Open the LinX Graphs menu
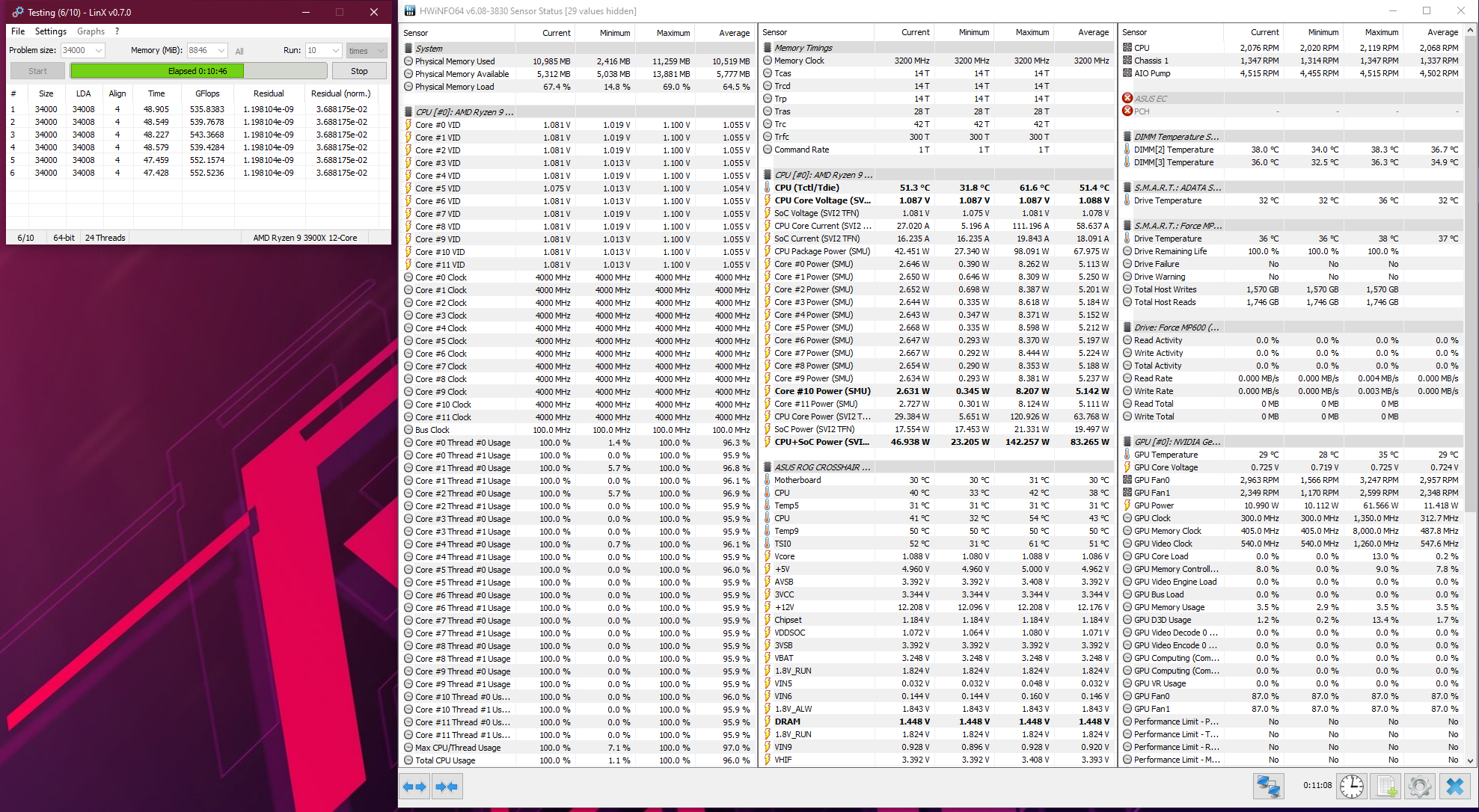Viewport: 1479px width, 812px height. click(x=91, y=31)
